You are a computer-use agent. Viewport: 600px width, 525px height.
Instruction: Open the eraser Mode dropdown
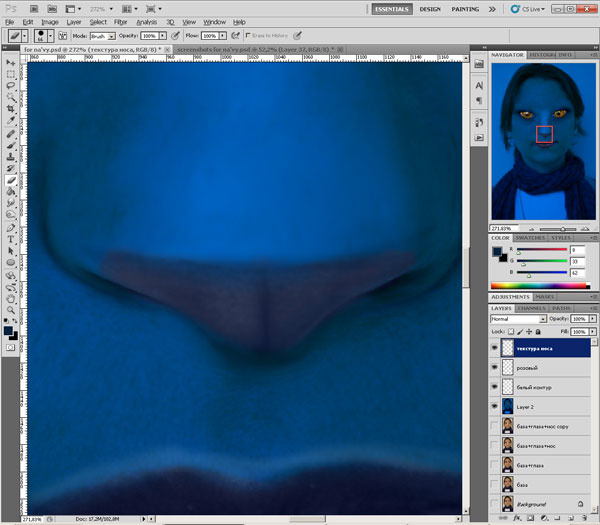tap(102, 35)
